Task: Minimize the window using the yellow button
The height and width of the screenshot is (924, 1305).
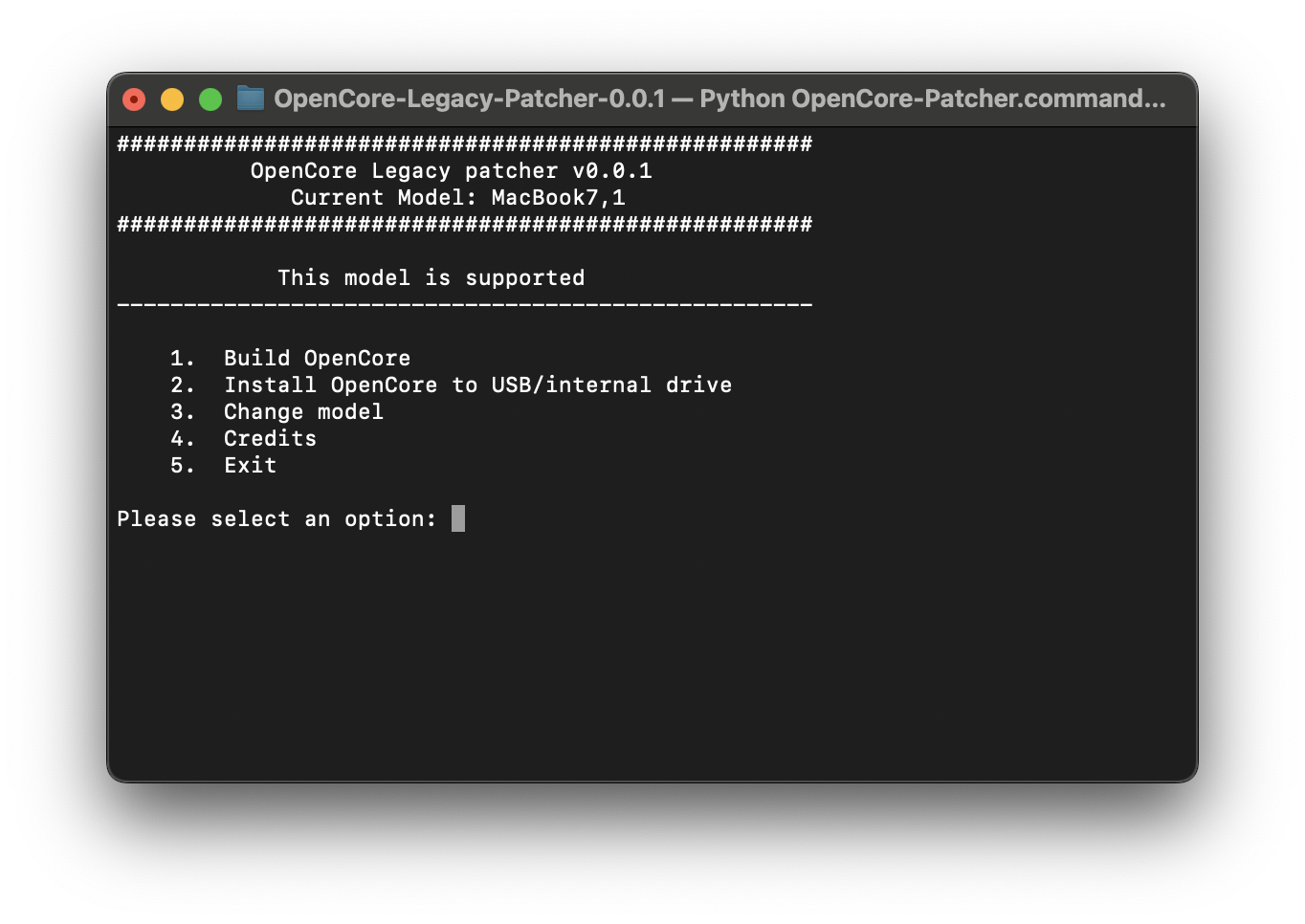Action: pos(172,99)
